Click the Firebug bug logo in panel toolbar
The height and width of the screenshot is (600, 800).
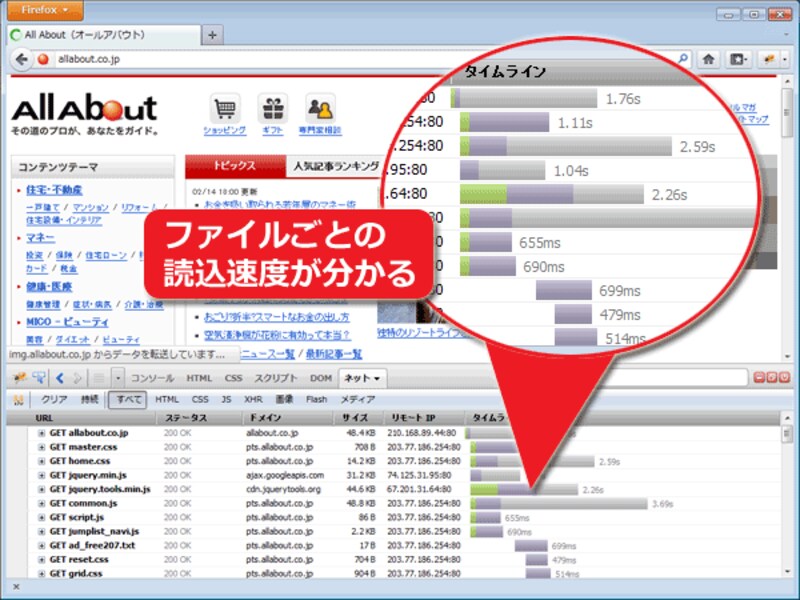(20, 378)
